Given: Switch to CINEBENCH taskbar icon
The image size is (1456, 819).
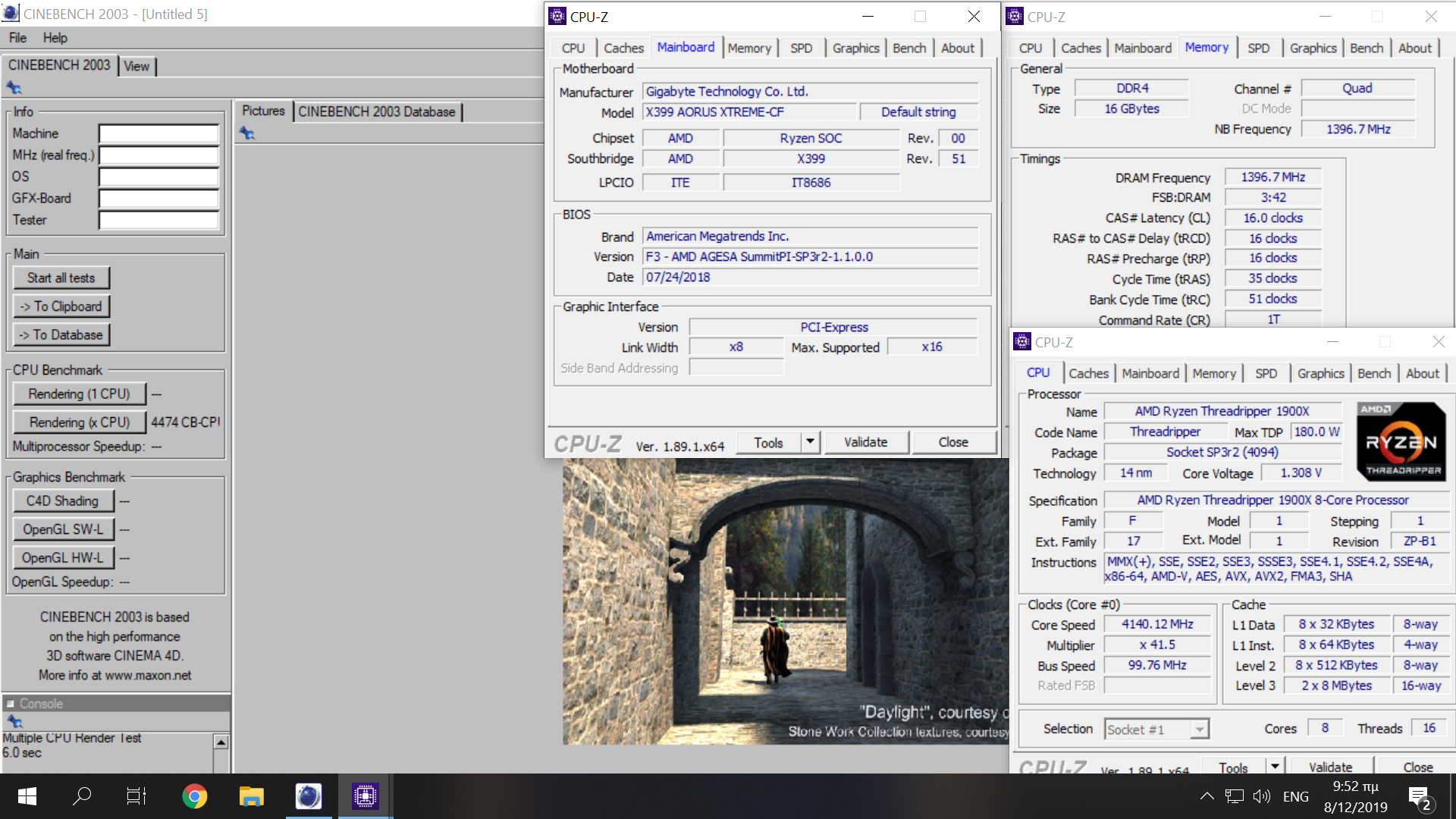Looking at the screenshot, I should pos(308,796).
